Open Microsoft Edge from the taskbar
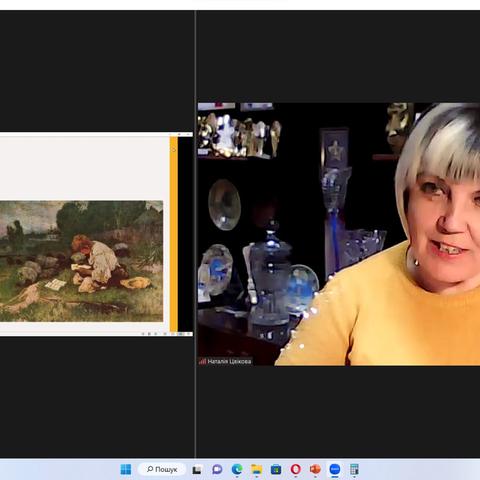 237,469
